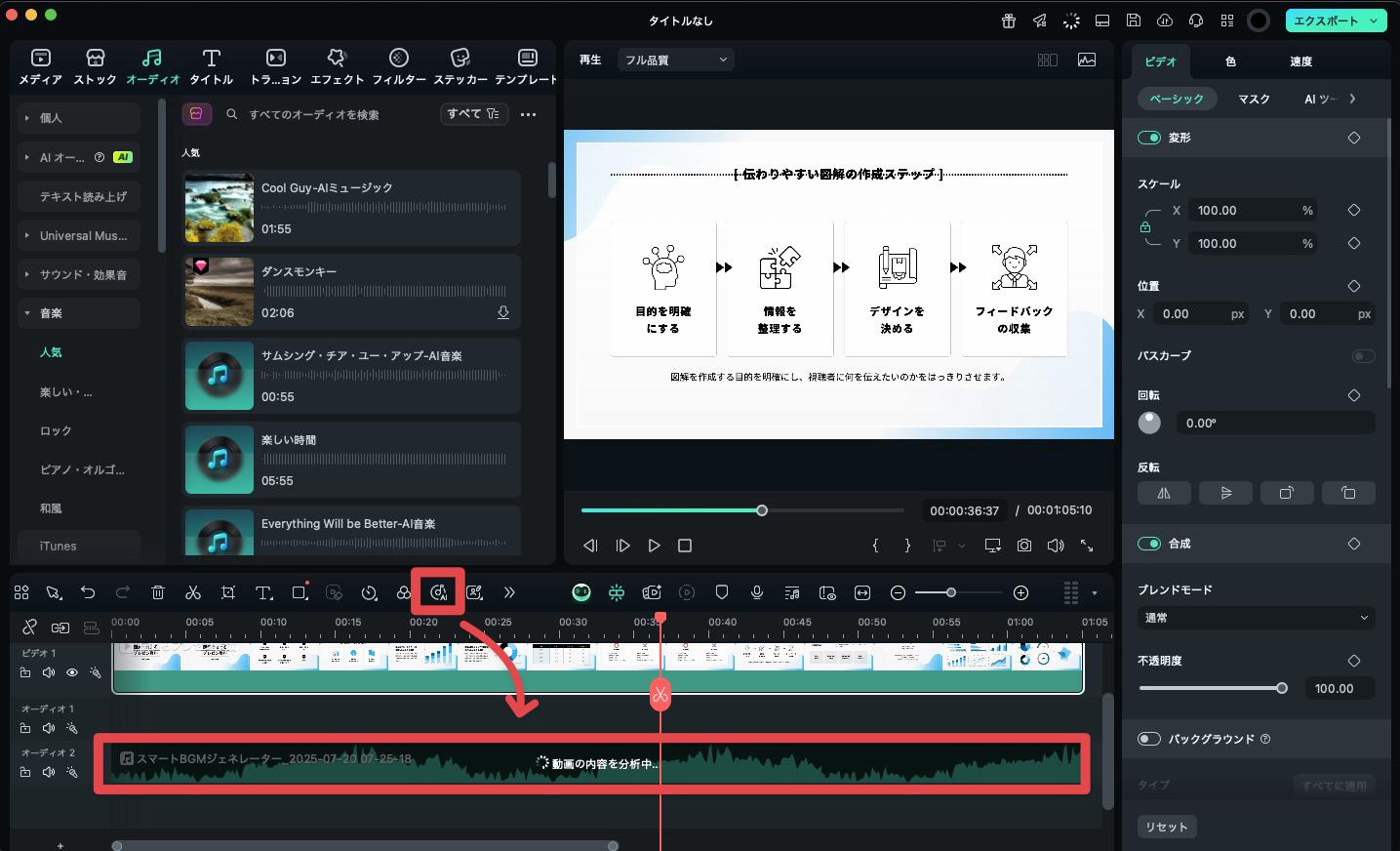Click the text T tool in timeline toolbar
1400x851 pixels.
(x=263, y=592)
